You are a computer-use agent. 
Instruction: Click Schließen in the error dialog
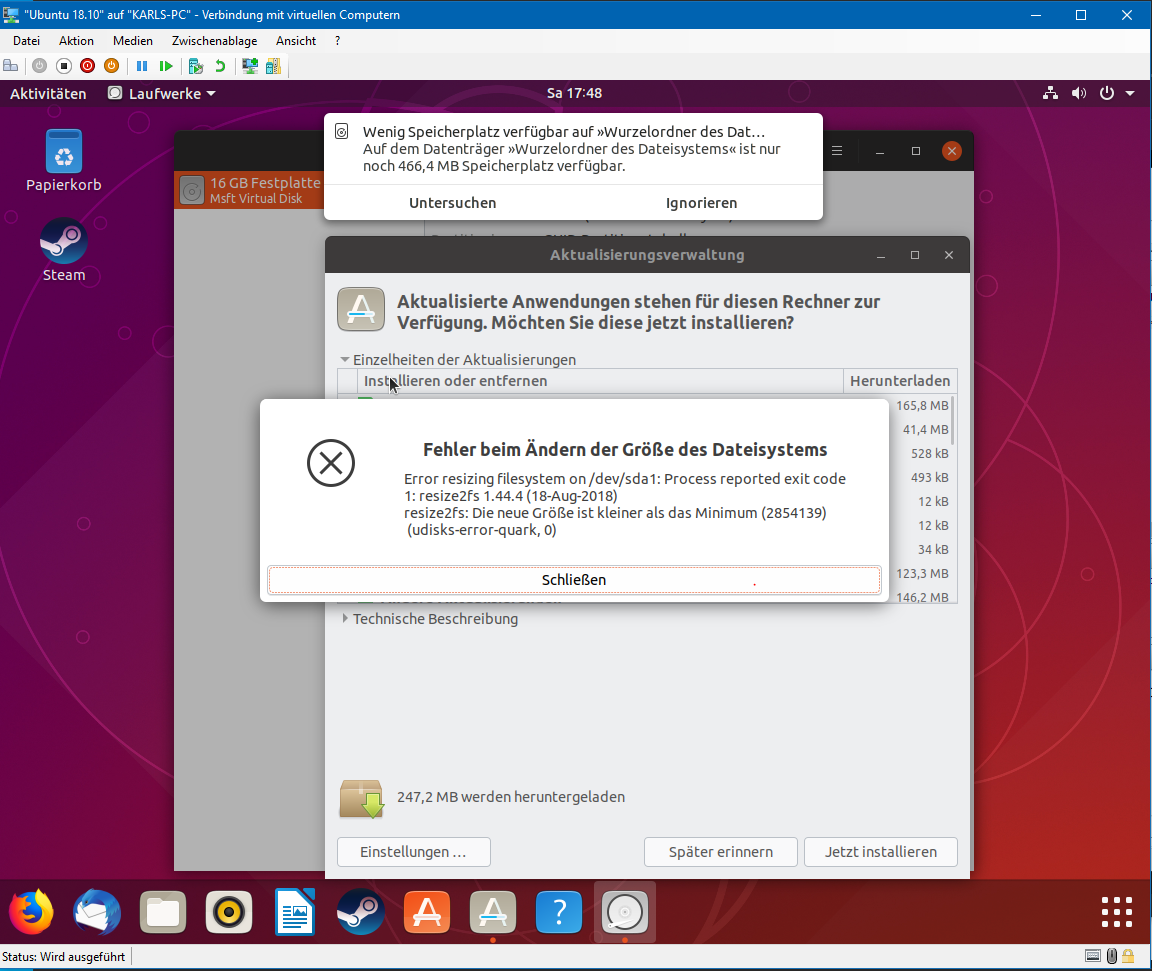(574, 580)
